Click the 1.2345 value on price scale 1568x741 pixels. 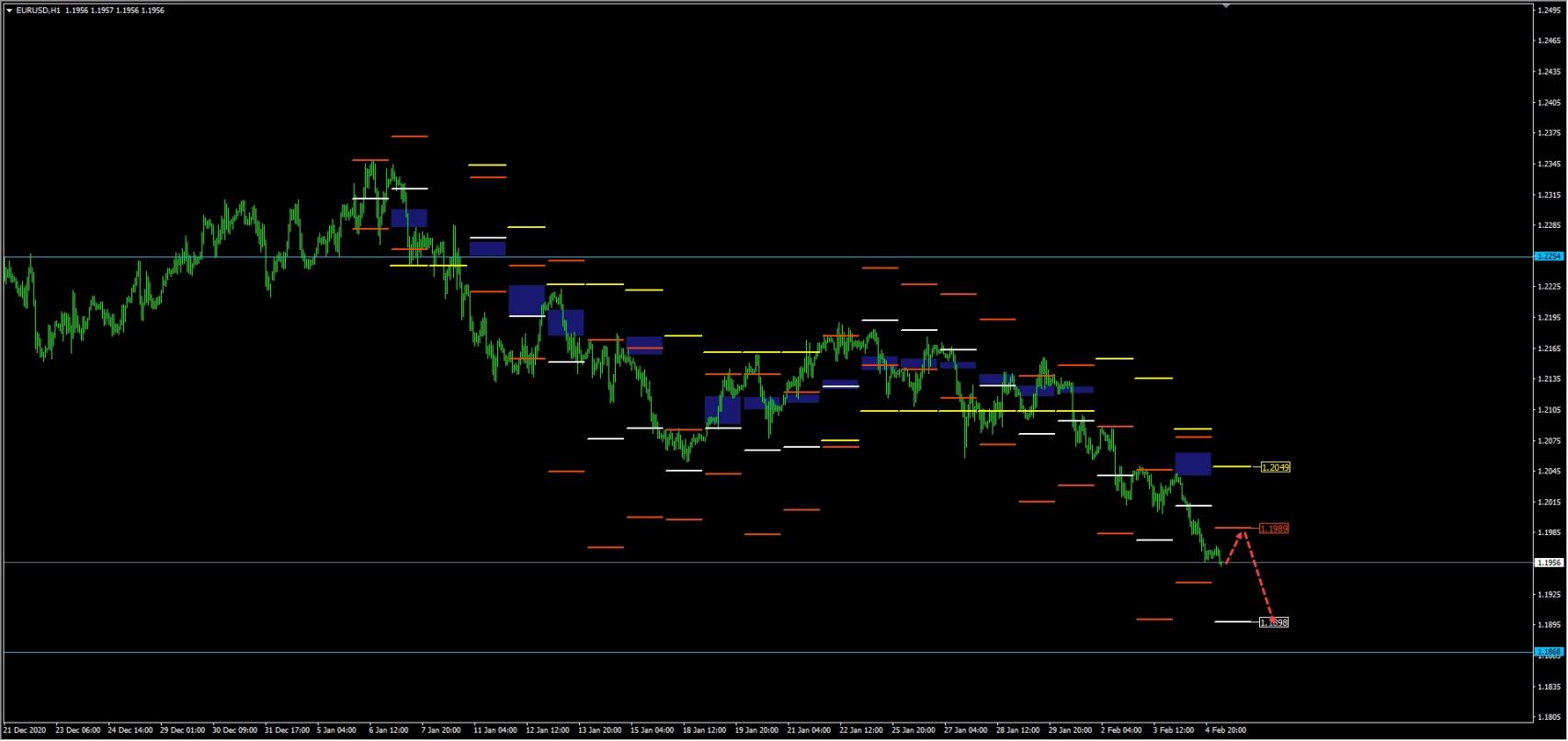tap(1550, 165)
